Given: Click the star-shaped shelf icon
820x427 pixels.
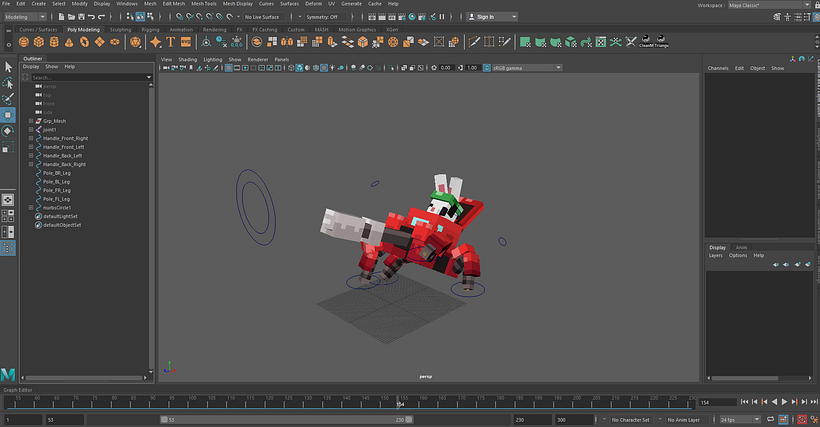Looking at the screenshot, I should click(x=155, y=42).
